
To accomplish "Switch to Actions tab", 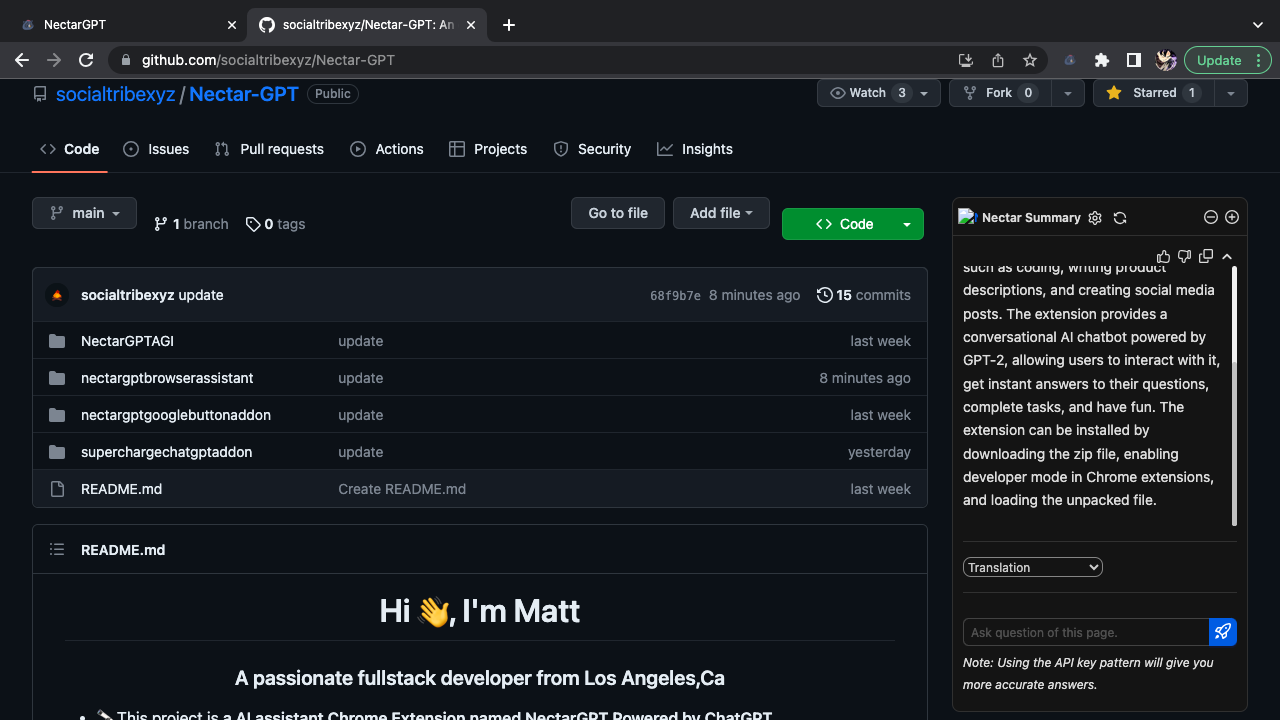I will pos(387,149).
